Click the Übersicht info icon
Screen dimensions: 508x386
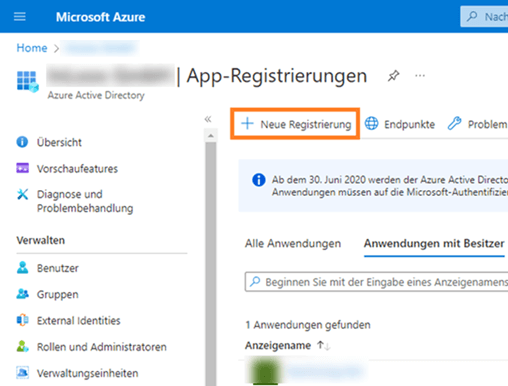click(22, 142)
